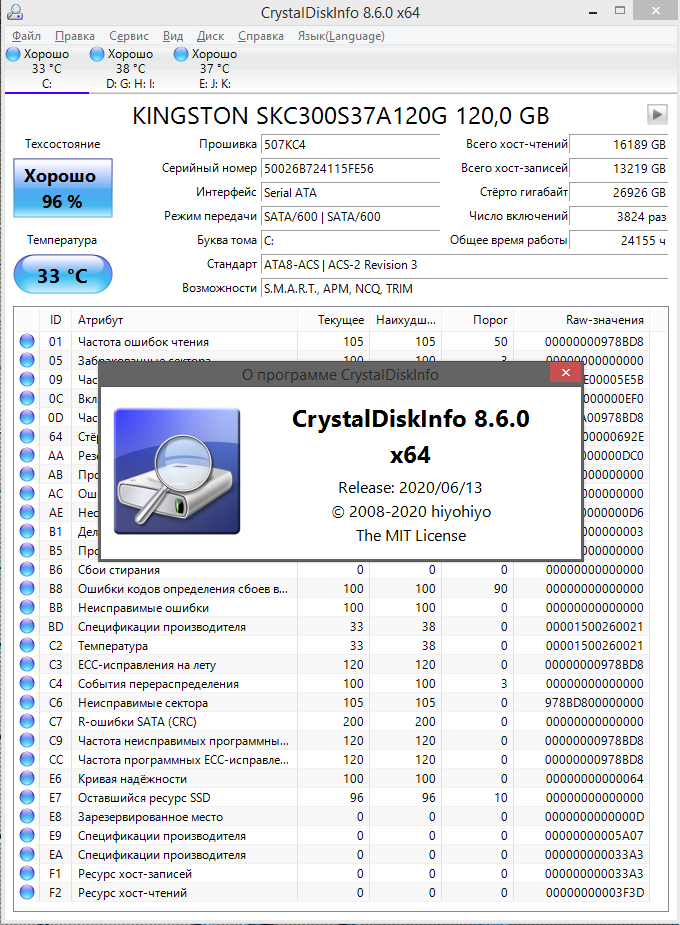
Task: Select the Ресурс хост-записей row
Action: 332,874
